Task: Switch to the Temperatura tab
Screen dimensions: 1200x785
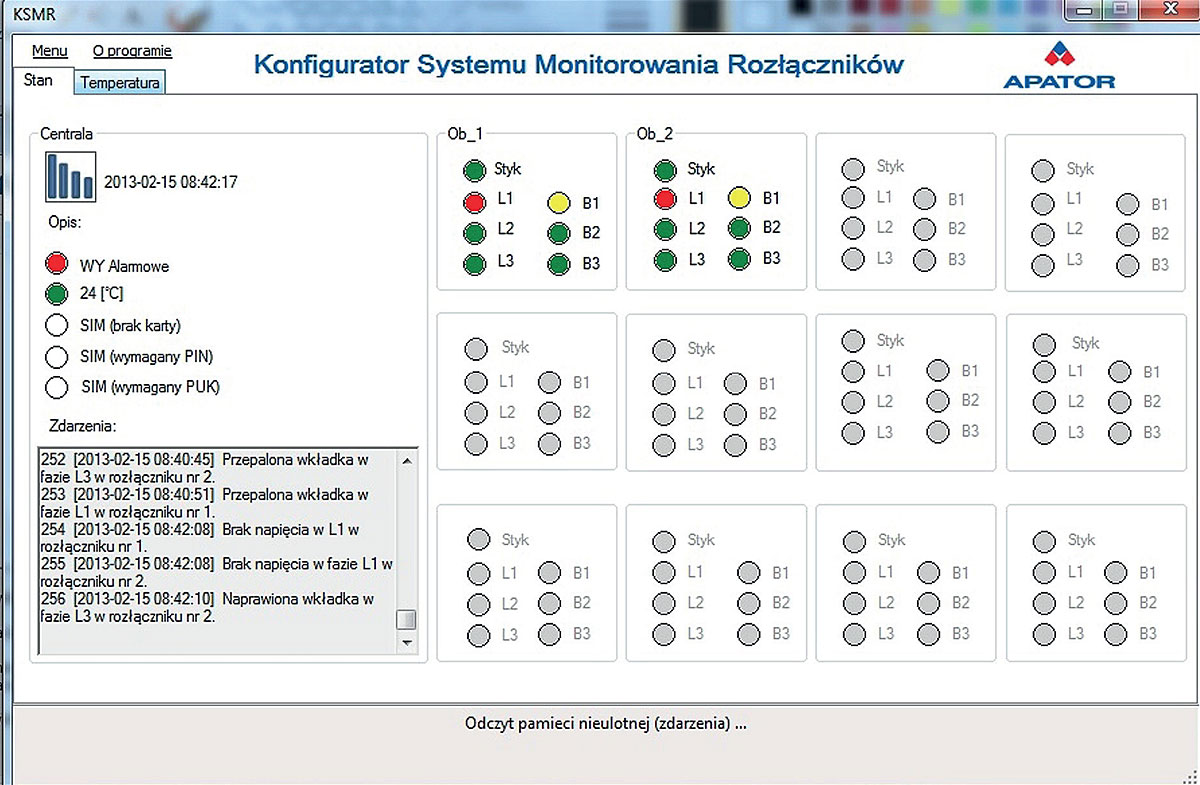Action: point(119,84)
